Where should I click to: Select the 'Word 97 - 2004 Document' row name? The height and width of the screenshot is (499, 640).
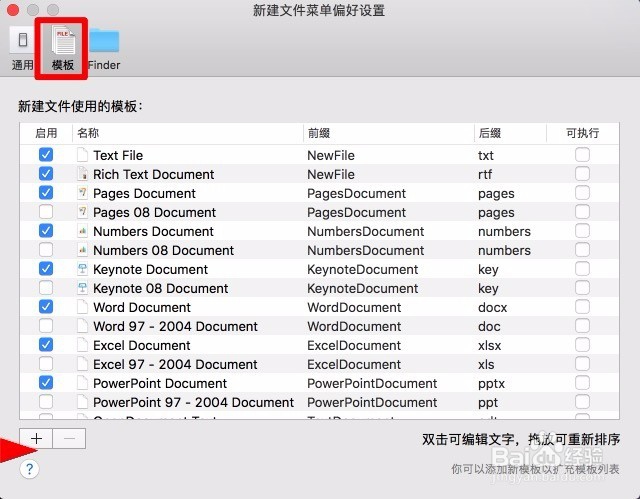pos(176,326)
